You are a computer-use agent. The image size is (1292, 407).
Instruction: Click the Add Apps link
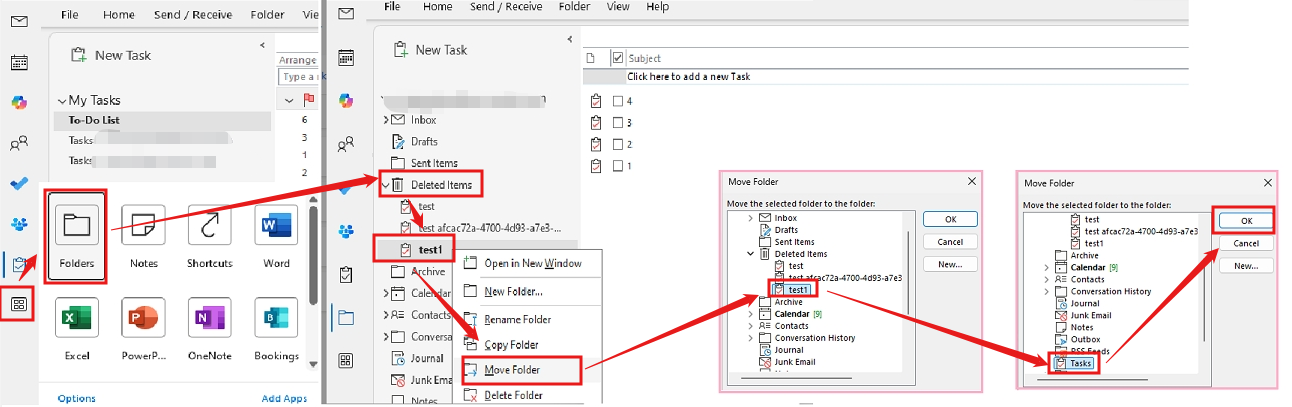(284, 399)
